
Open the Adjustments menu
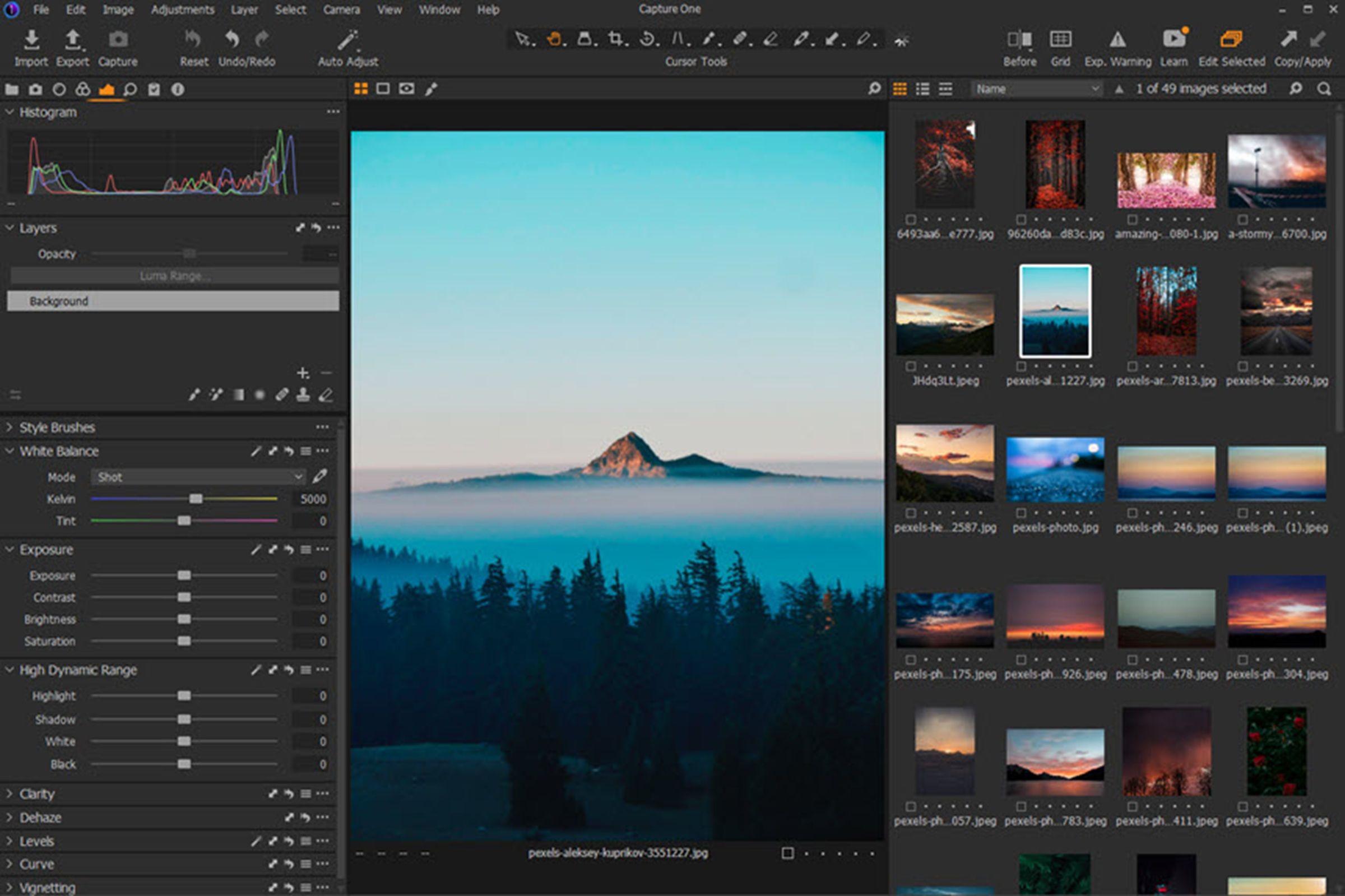point(183,10)
